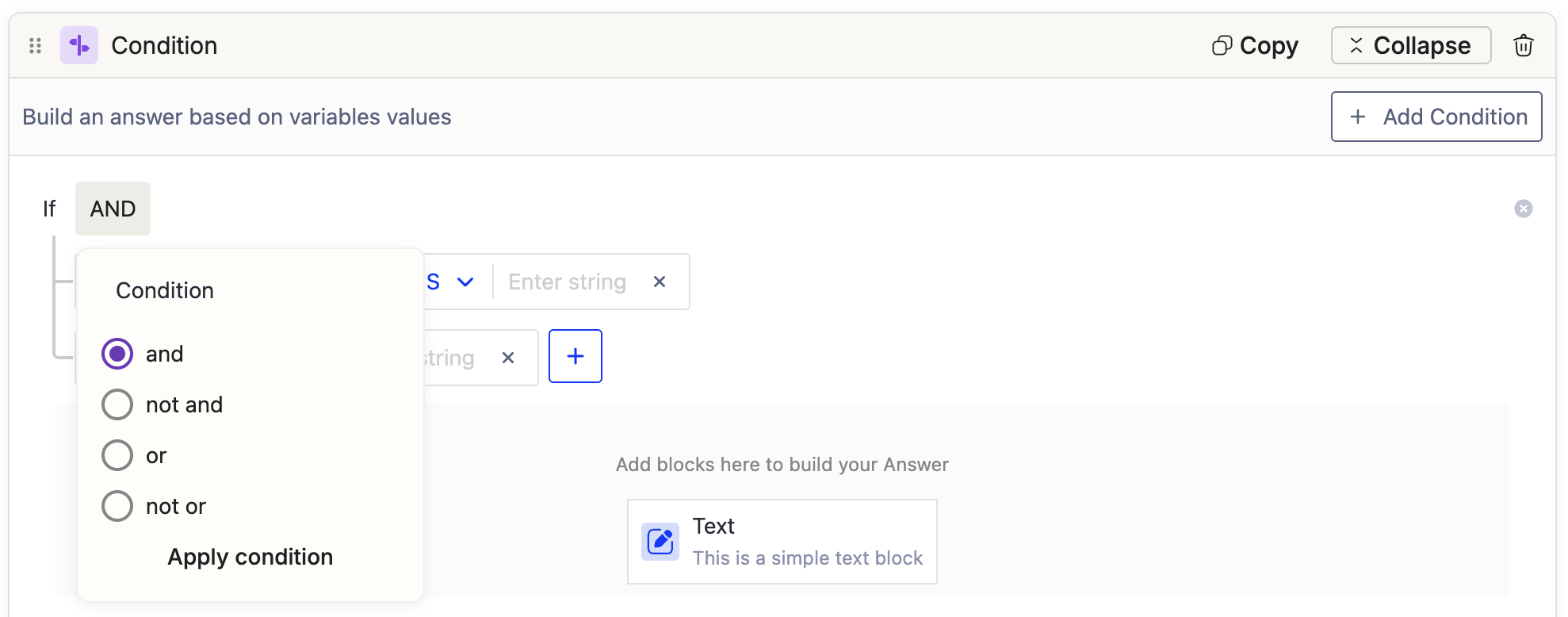
Task: Click the drag handle dots icon
Action: coord(35,46)
